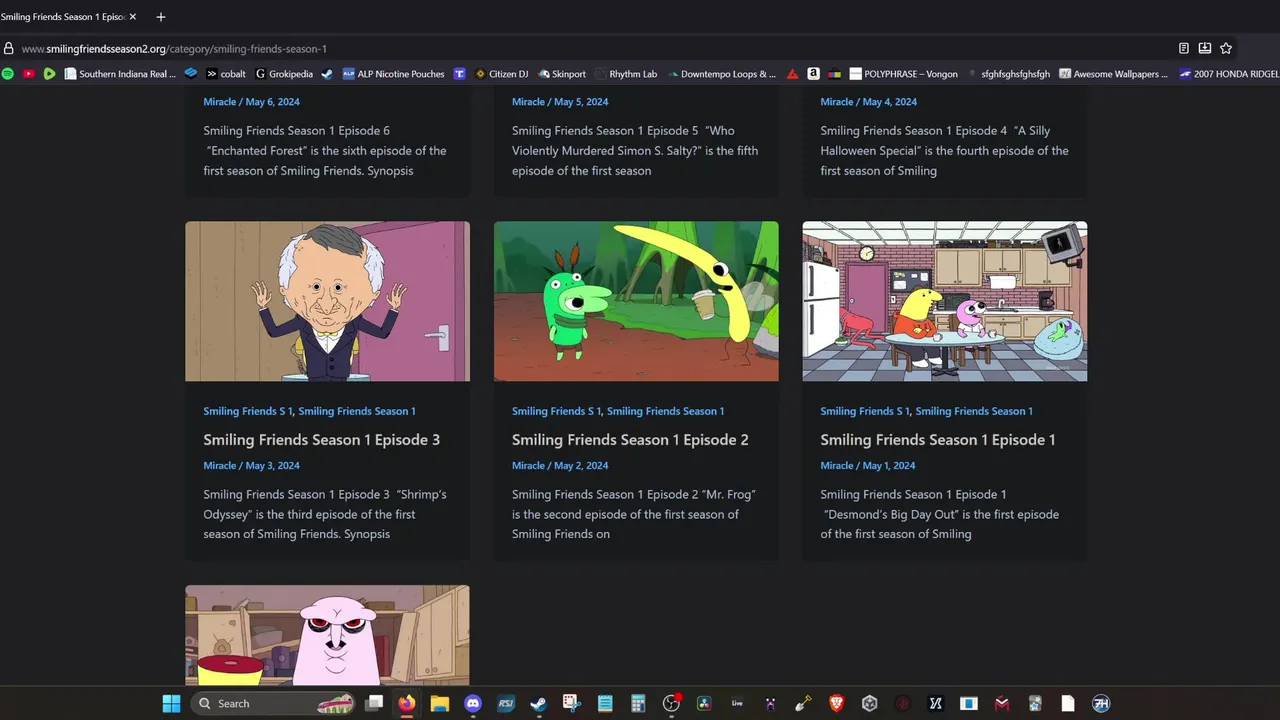The width and height of the screenshot is (1280, 720).
Task: Open a new browser tab with plus
Action: pos(160,17)
